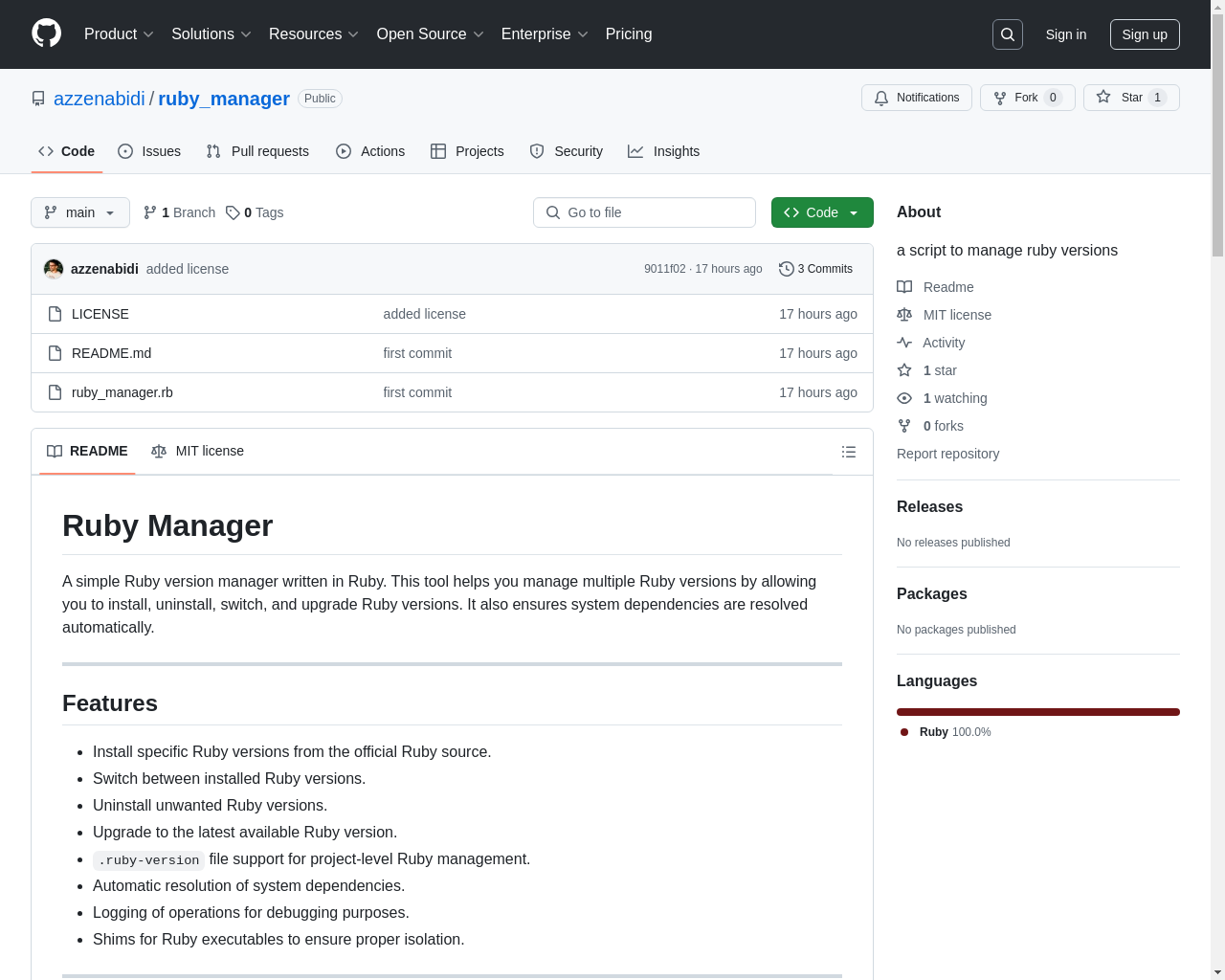
Task: Open the search magnifier button
Action: click(1008, 34)
